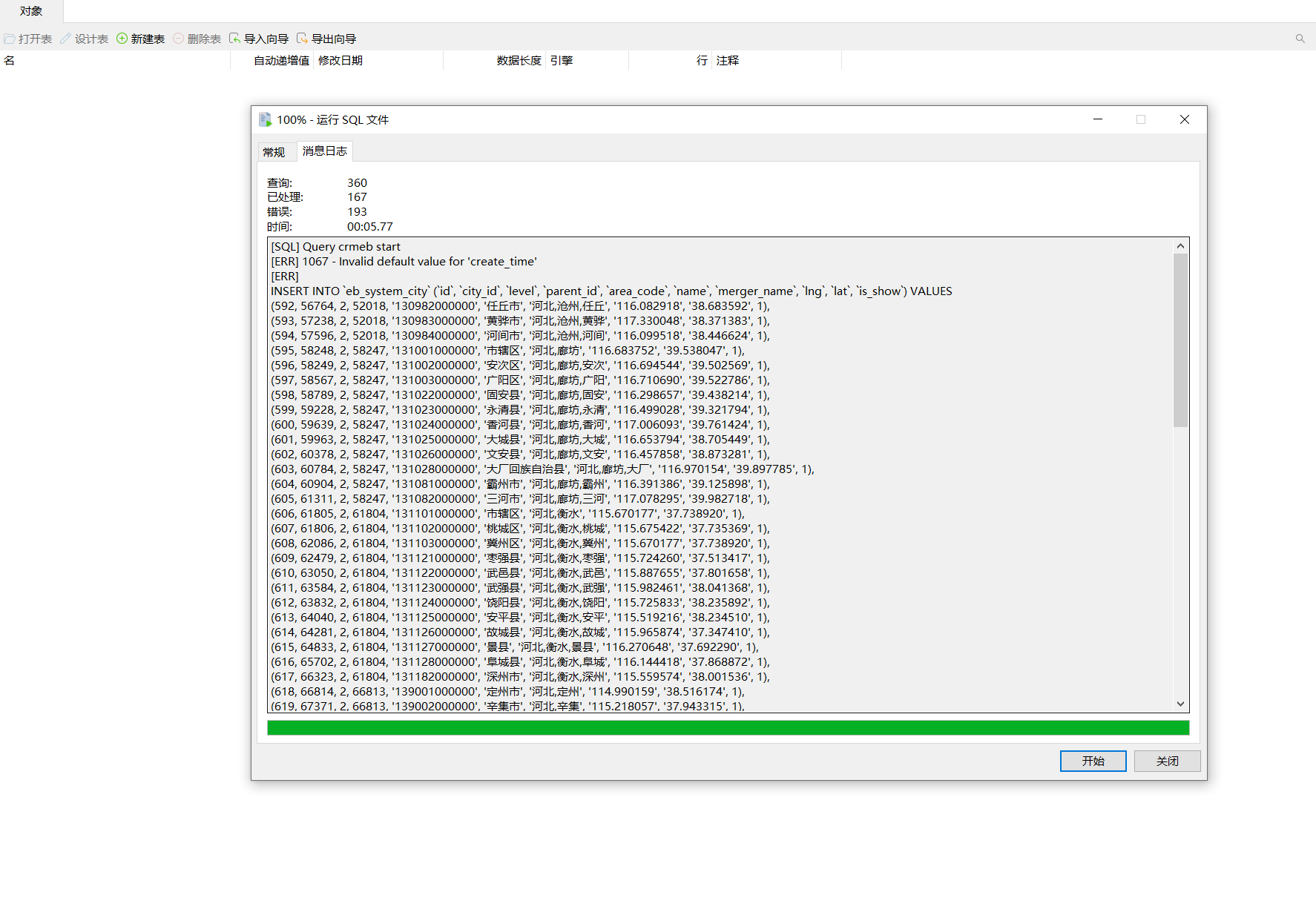Open the 对象 tab
The width and height of the screenshot is (1316, 912).
pyautogui.click(x=31, y=11)
